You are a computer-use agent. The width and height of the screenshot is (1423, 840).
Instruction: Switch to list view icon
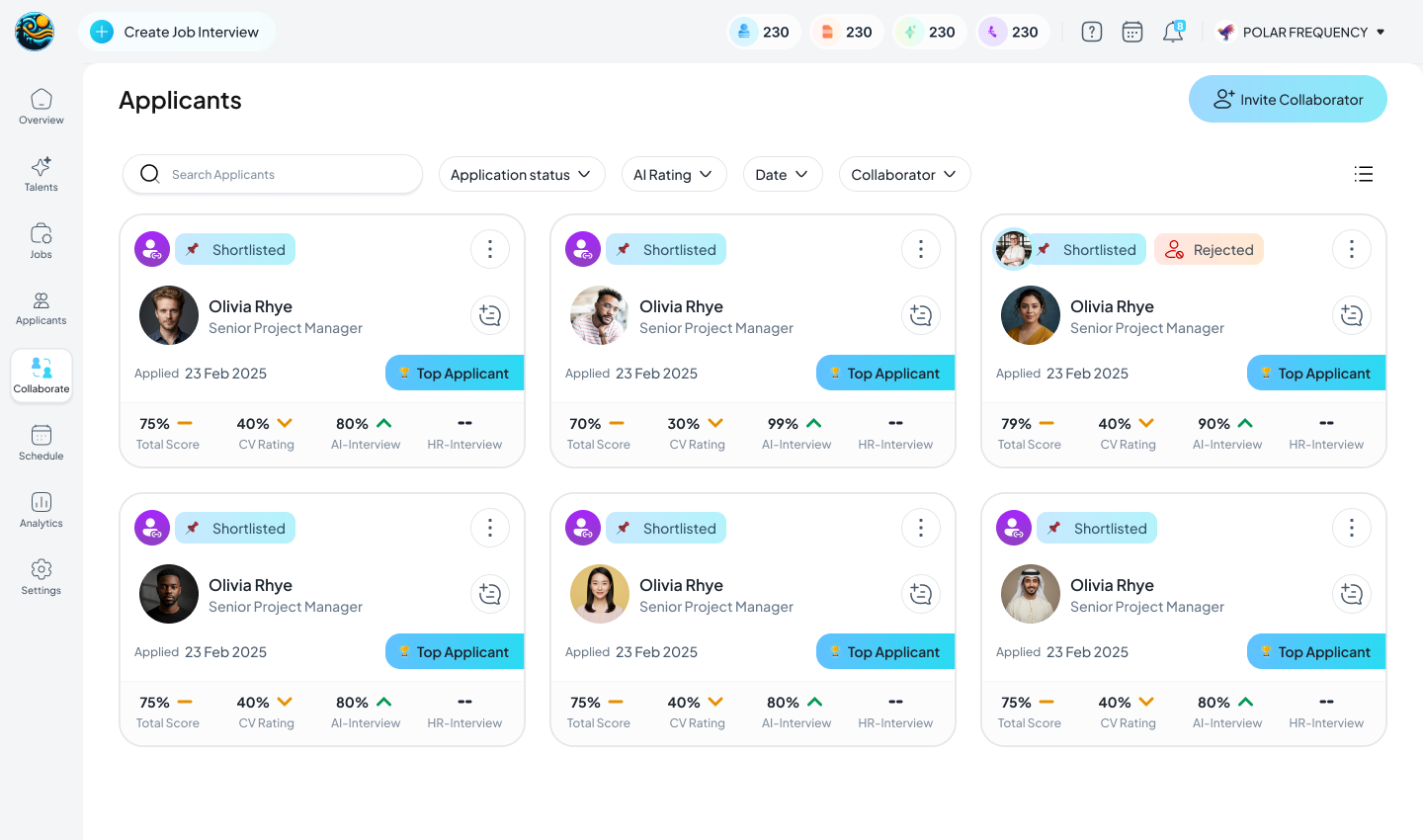(x=1364, y=174)
